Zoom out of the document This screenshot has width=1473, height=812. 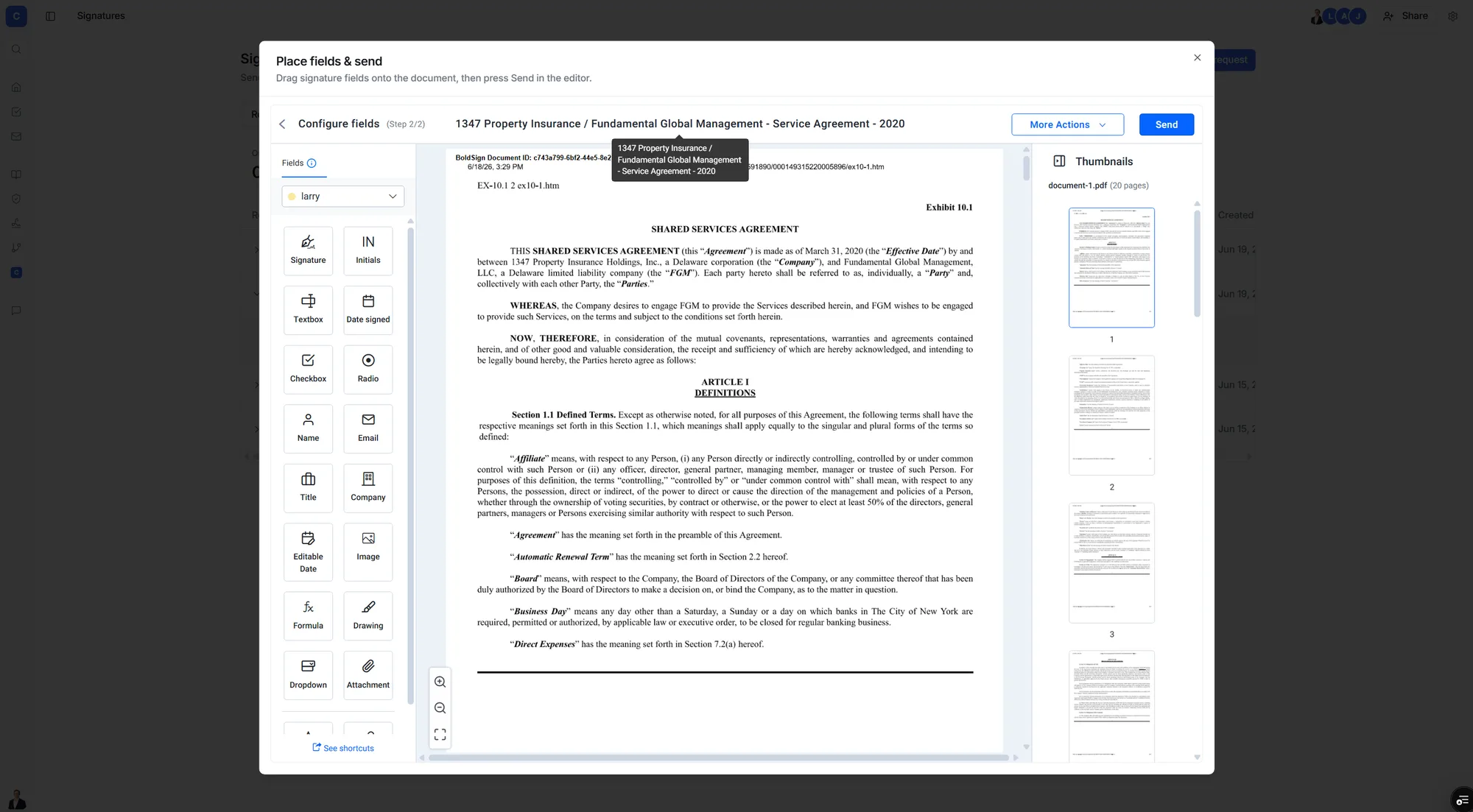pyautogui.click(x=440, y=708)
